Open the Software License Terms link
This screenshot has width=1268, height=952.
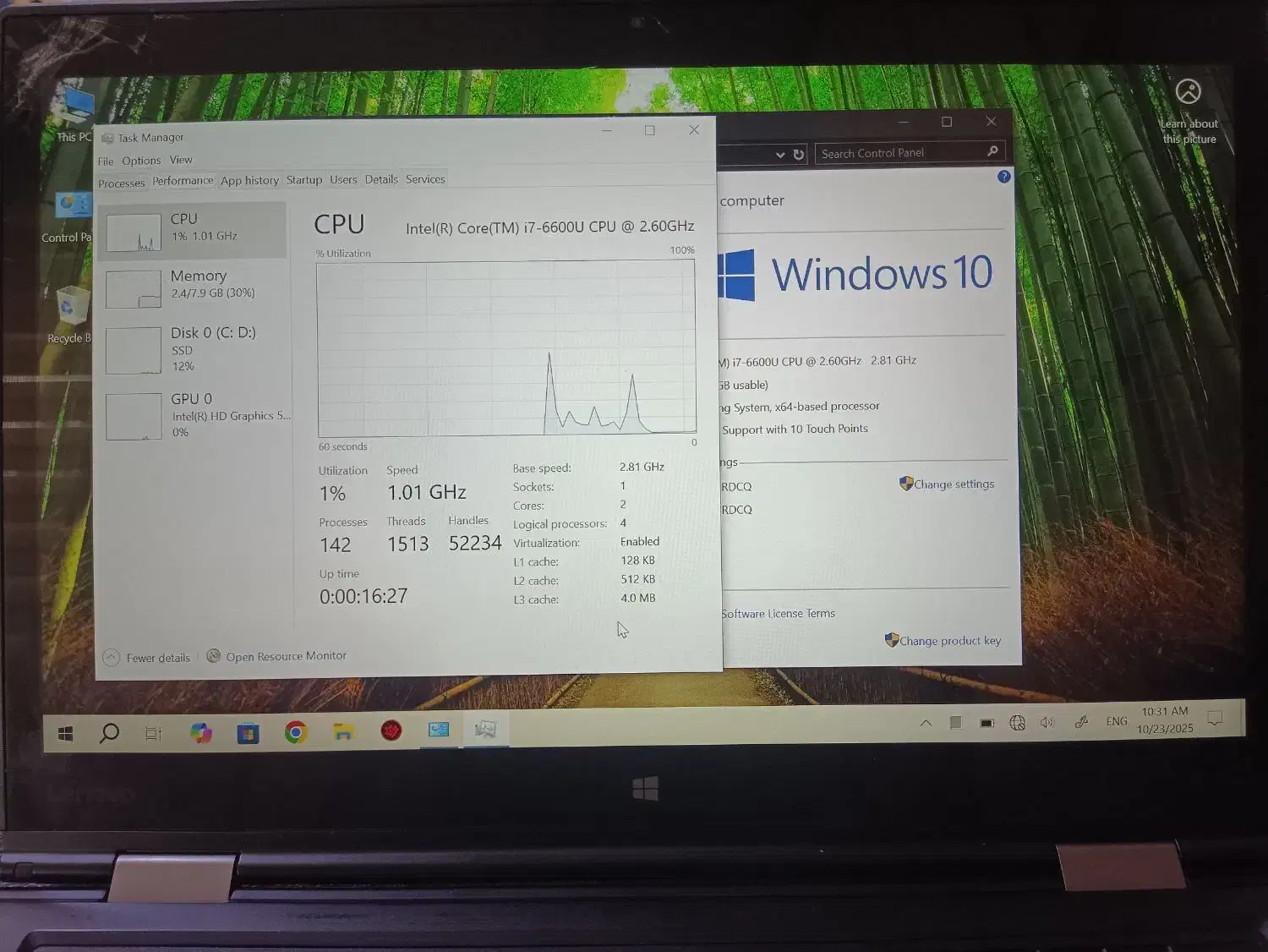click(x=778, y=614)
